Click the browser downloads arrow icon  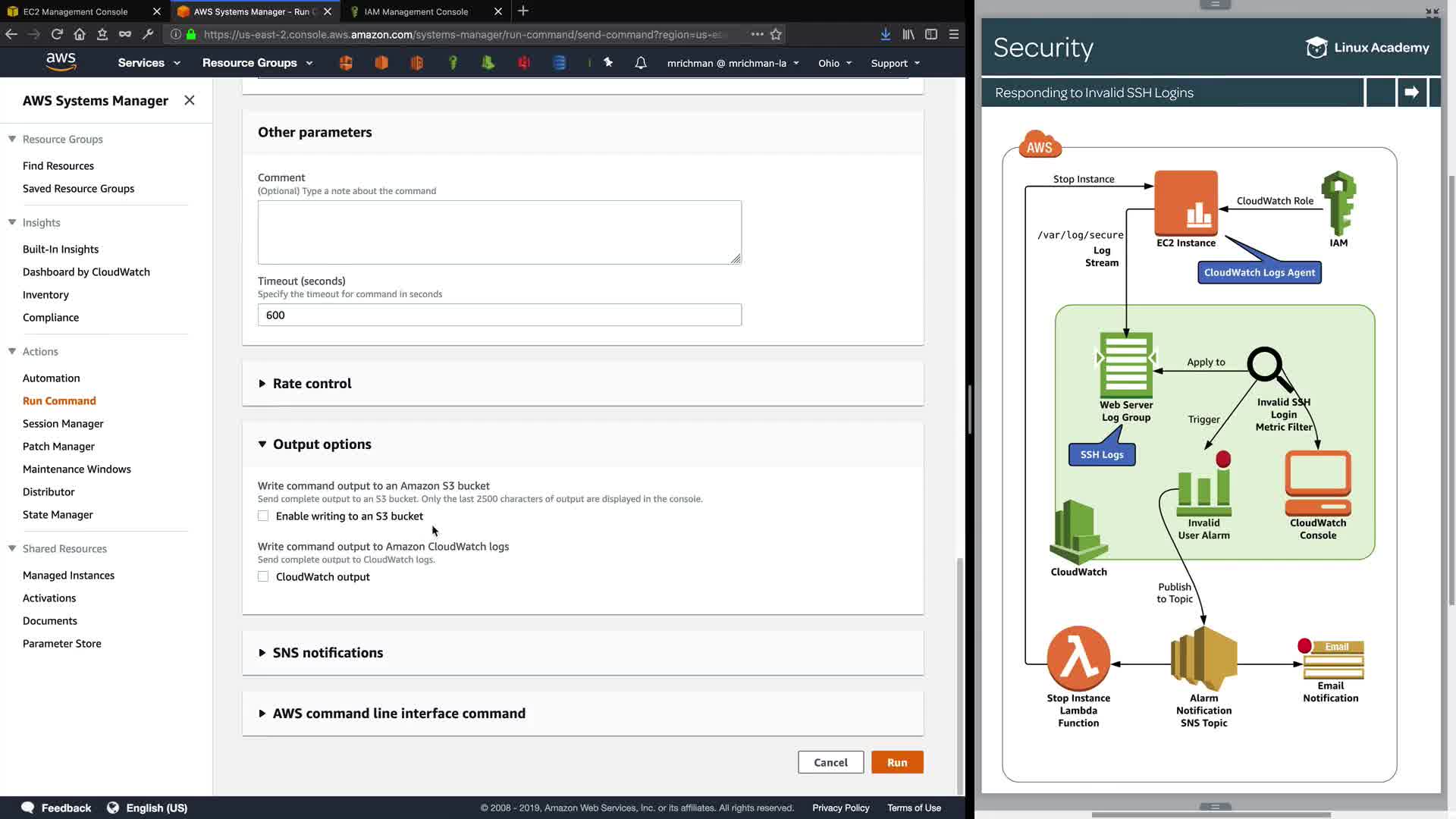pyautogui.click(x=885, y=34)
